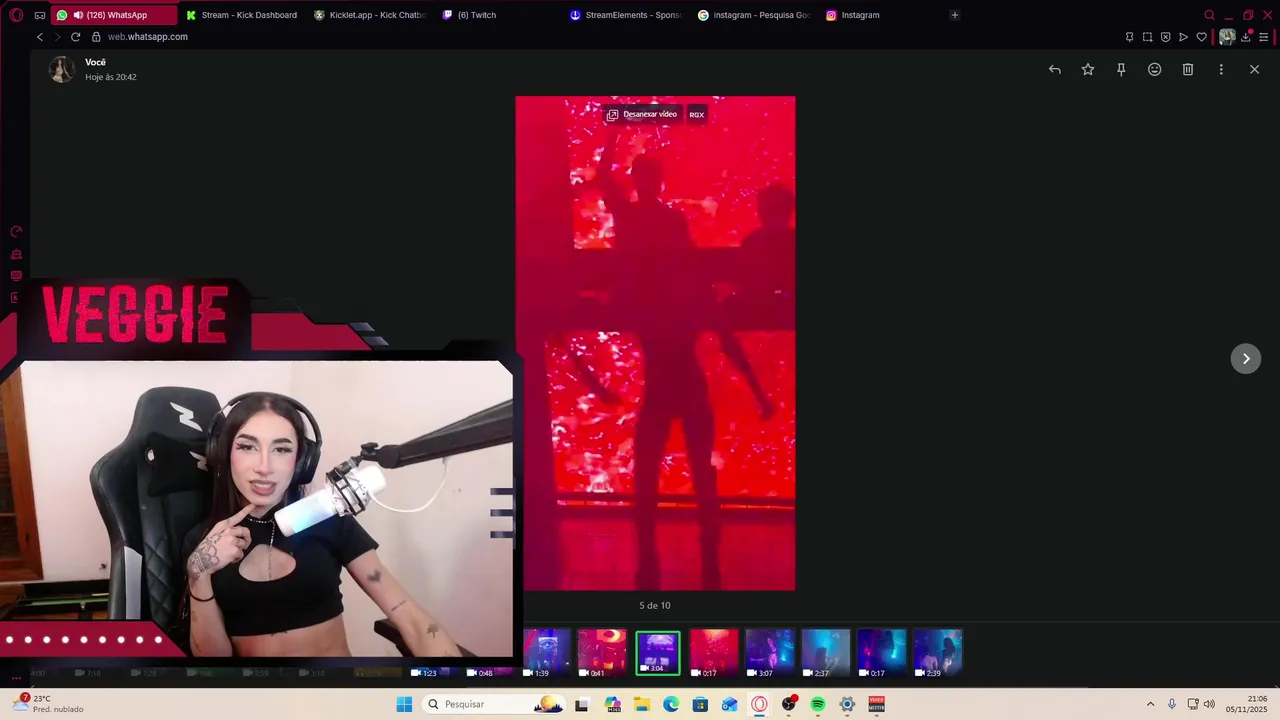Screen dimensions: 1280x720
Task: Select the 2:39 video thumbnail
Action: pos(938,653)
